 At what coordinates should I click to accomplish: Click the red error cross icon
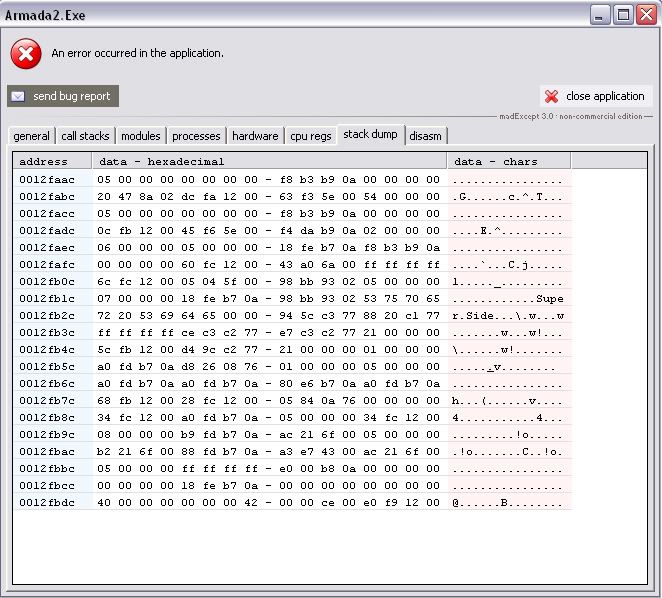26,54
